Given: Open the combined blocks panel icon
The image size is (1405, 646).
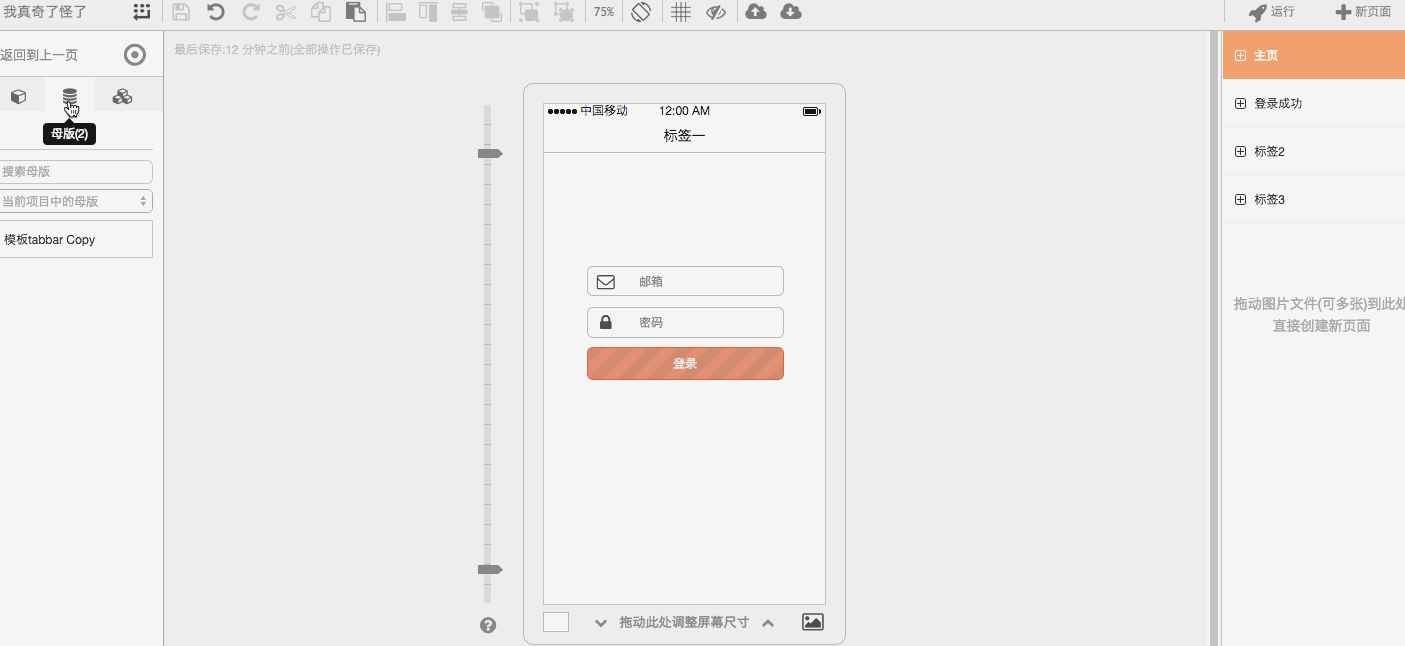Looking at the screenshot, I should tap(122, 96).
